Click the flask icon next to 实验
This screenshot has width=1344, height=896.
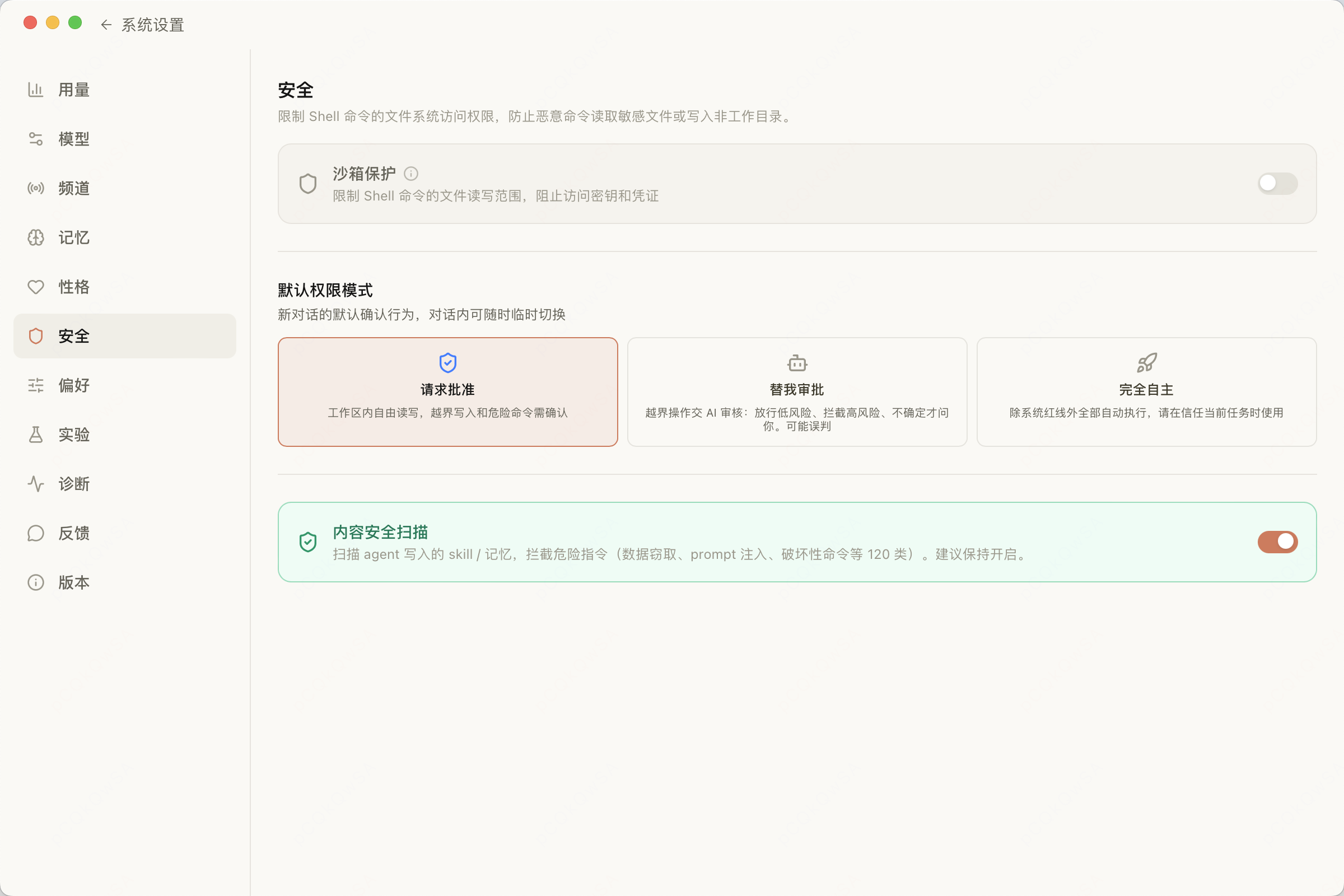click(x=35, y=435)
